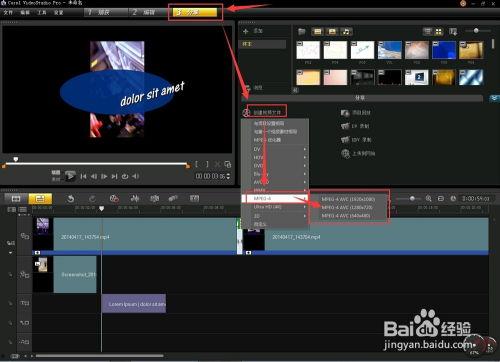The height and width of the screenshot is (362, 500).
Task: Choose MPEG-4 AVC (640x480) from submenu
Action: coord(345,216)
